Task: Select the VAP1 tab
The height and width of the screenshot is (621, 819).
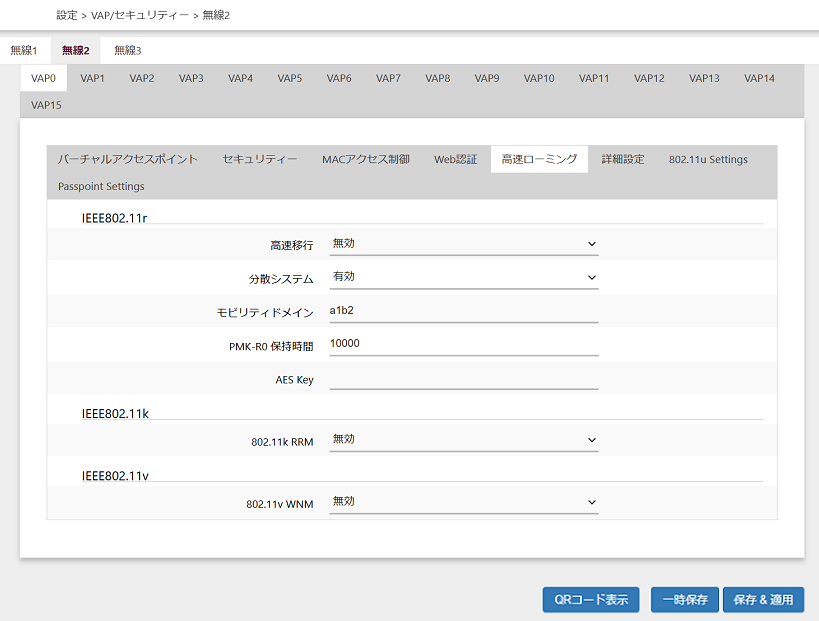Action: [93, 78]
